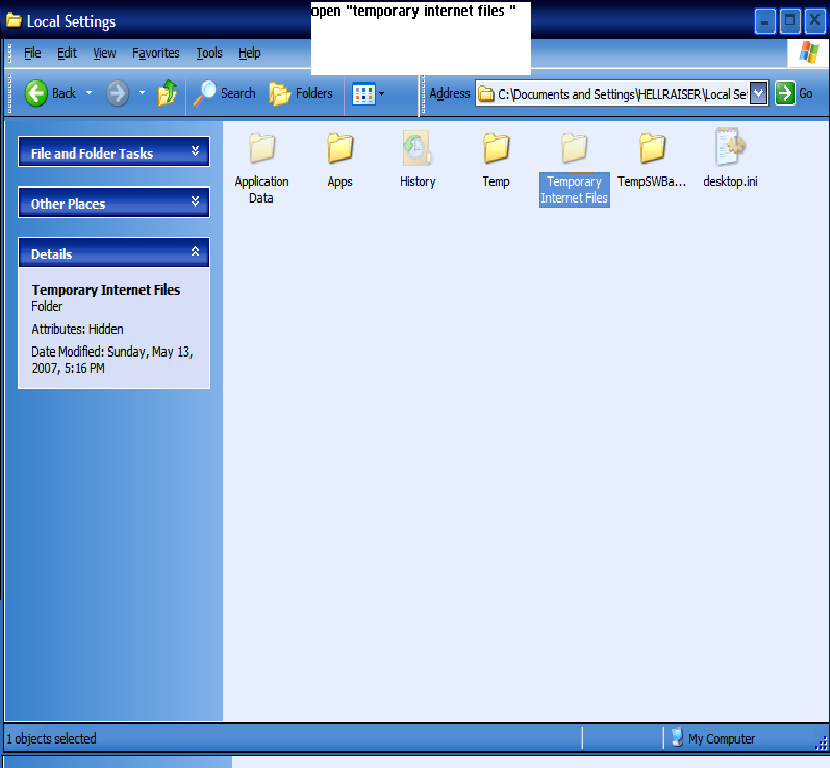Open the Help menu
Viewport: 830px width, 768px height.
pos(249,53)
